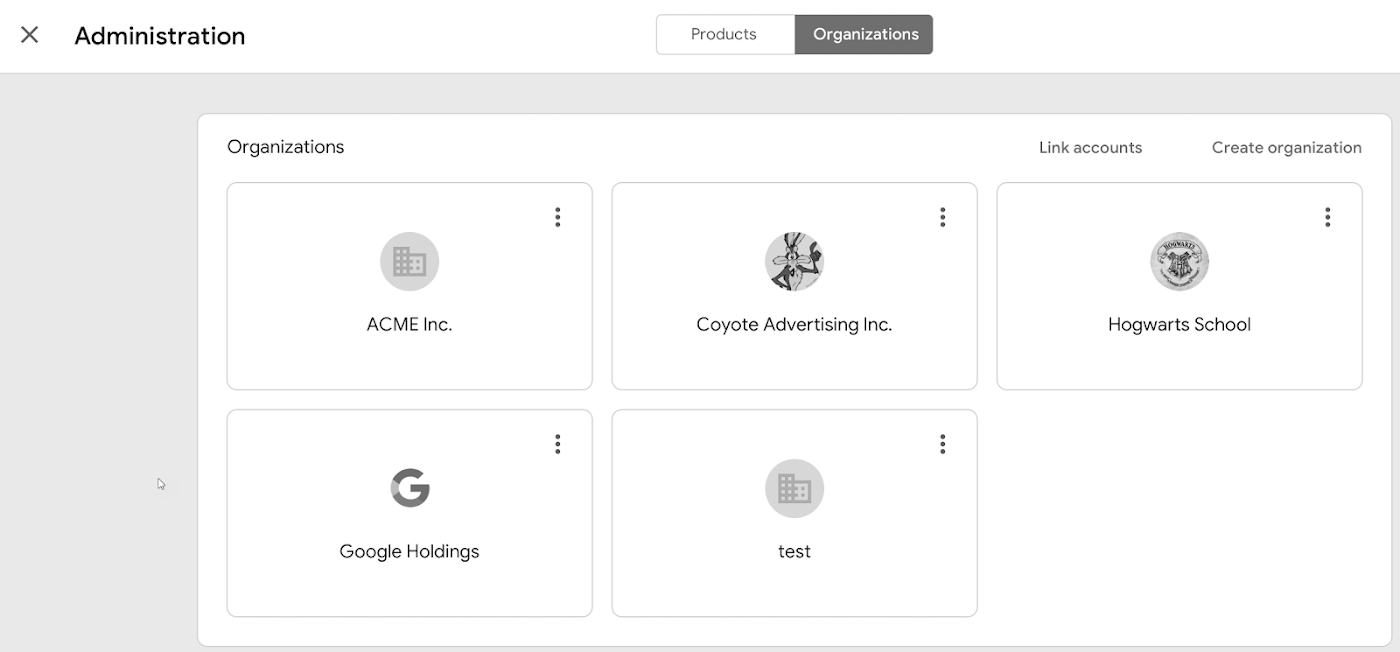
Task: Open the Coyote Advertising Inc. options menu
Action: tap(942, 217)
